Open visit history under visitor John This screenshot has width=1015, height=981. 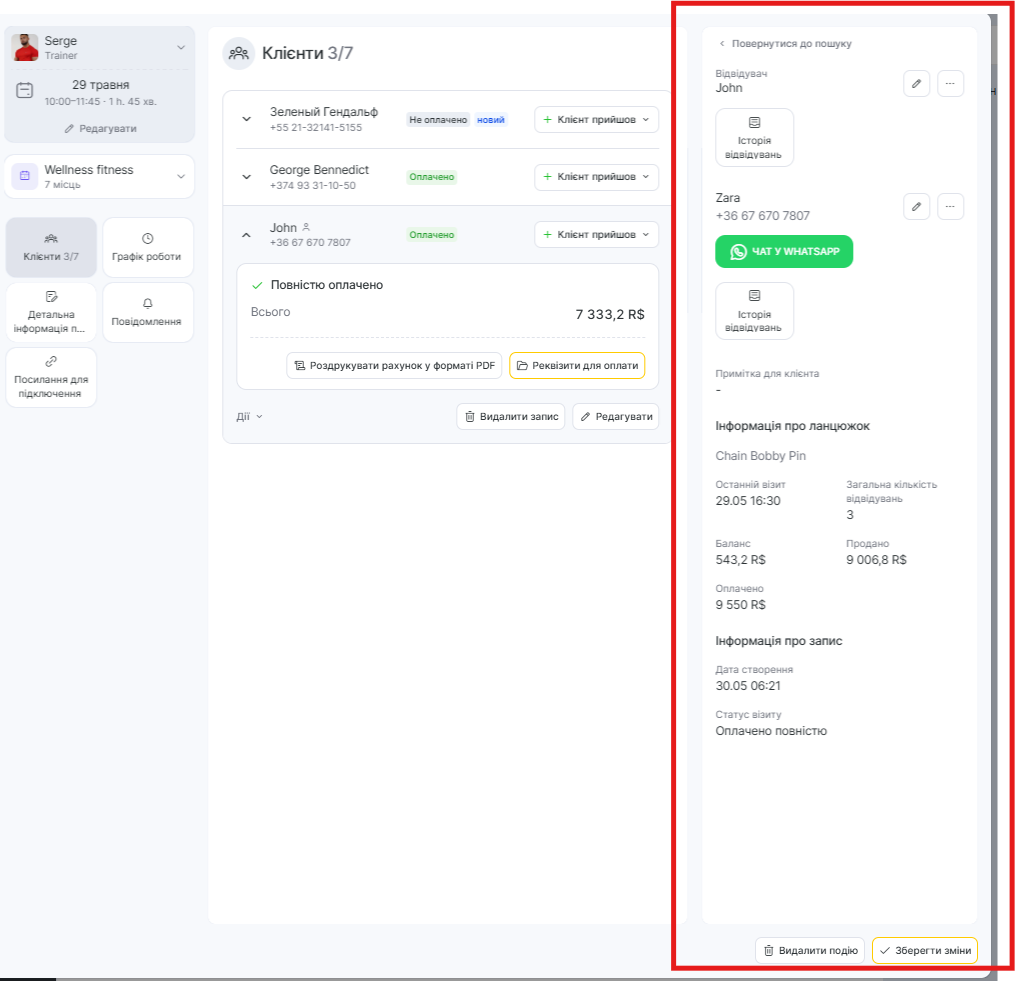click(x=754, y=137)
